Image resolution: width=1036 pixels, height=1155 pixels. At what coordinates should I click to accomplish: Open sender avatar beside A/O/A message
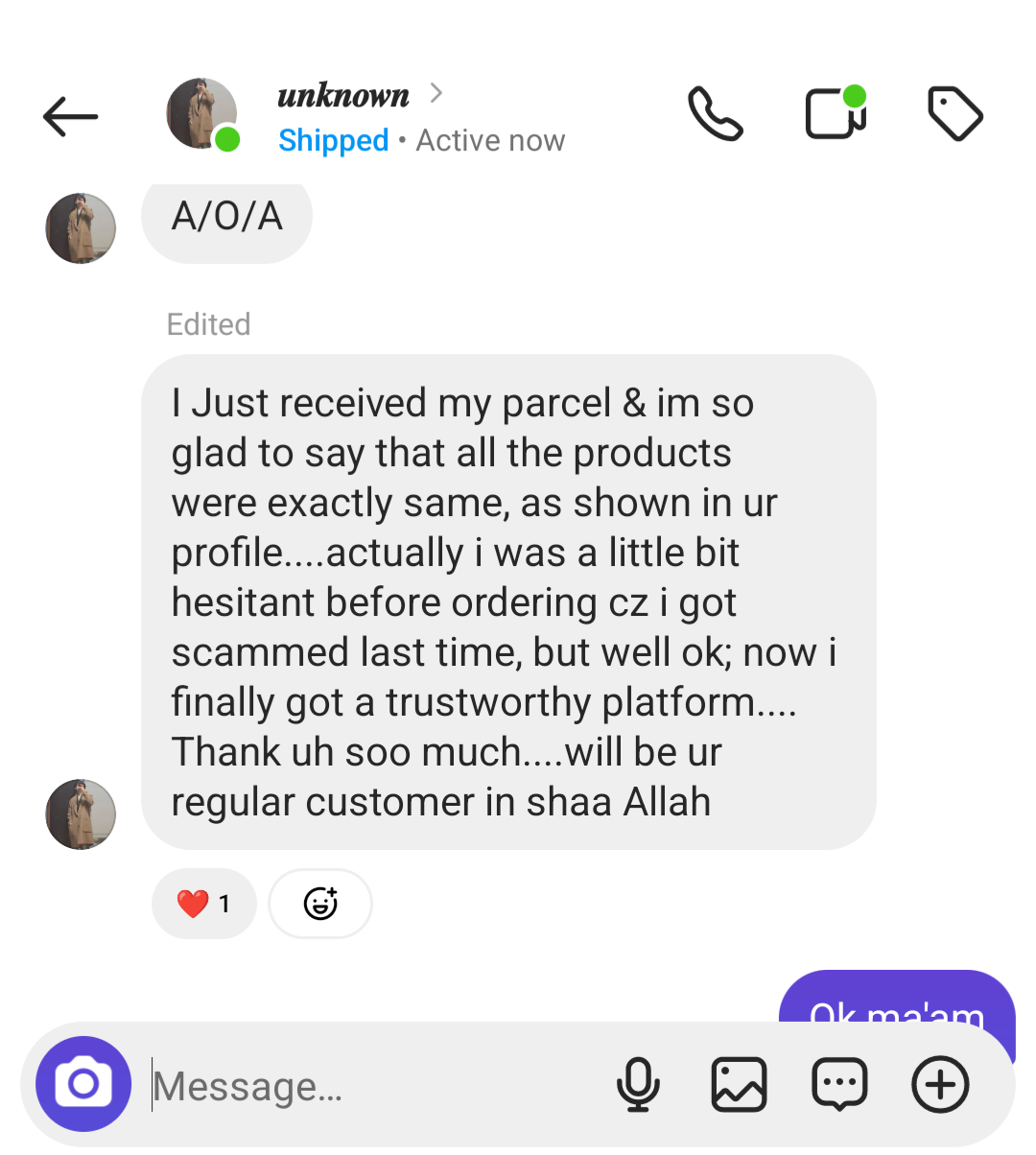pos(81,228)
